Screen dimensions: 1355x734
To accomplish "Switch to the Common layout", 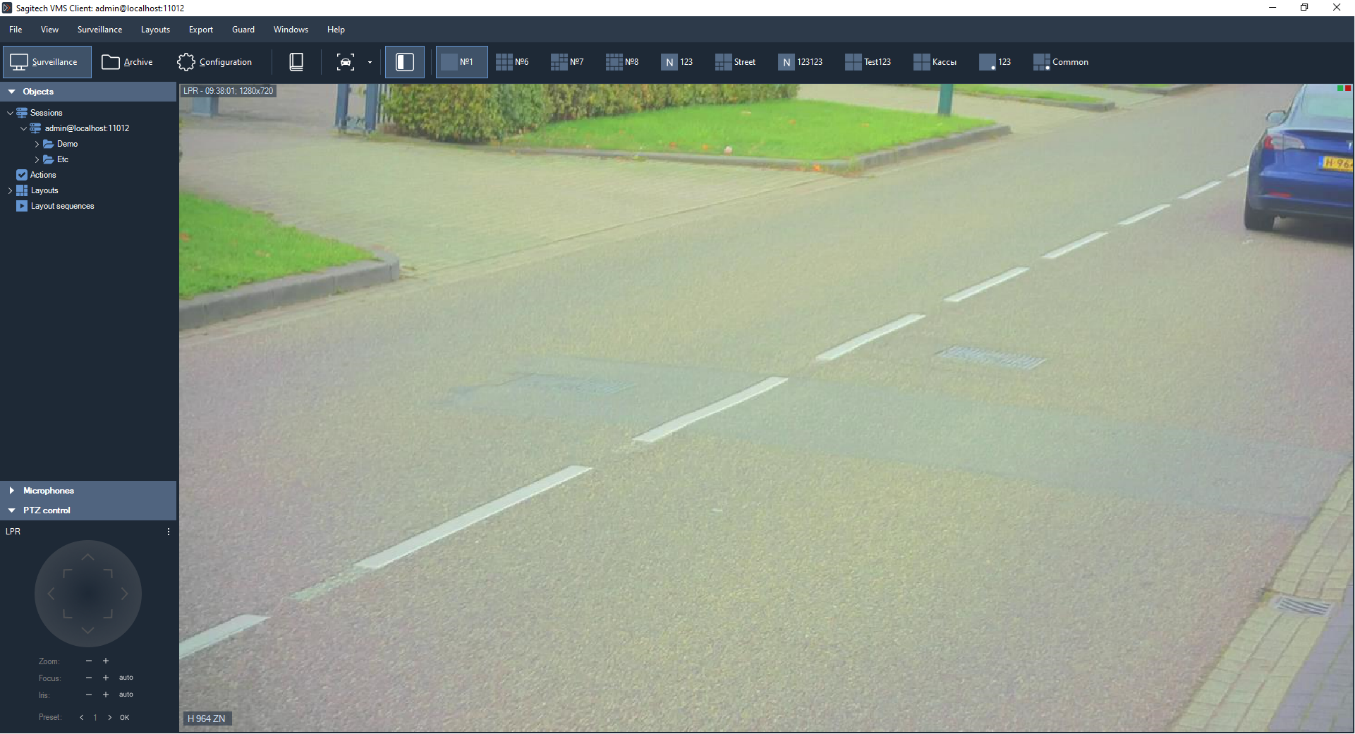I will [x=1061, y=62].
